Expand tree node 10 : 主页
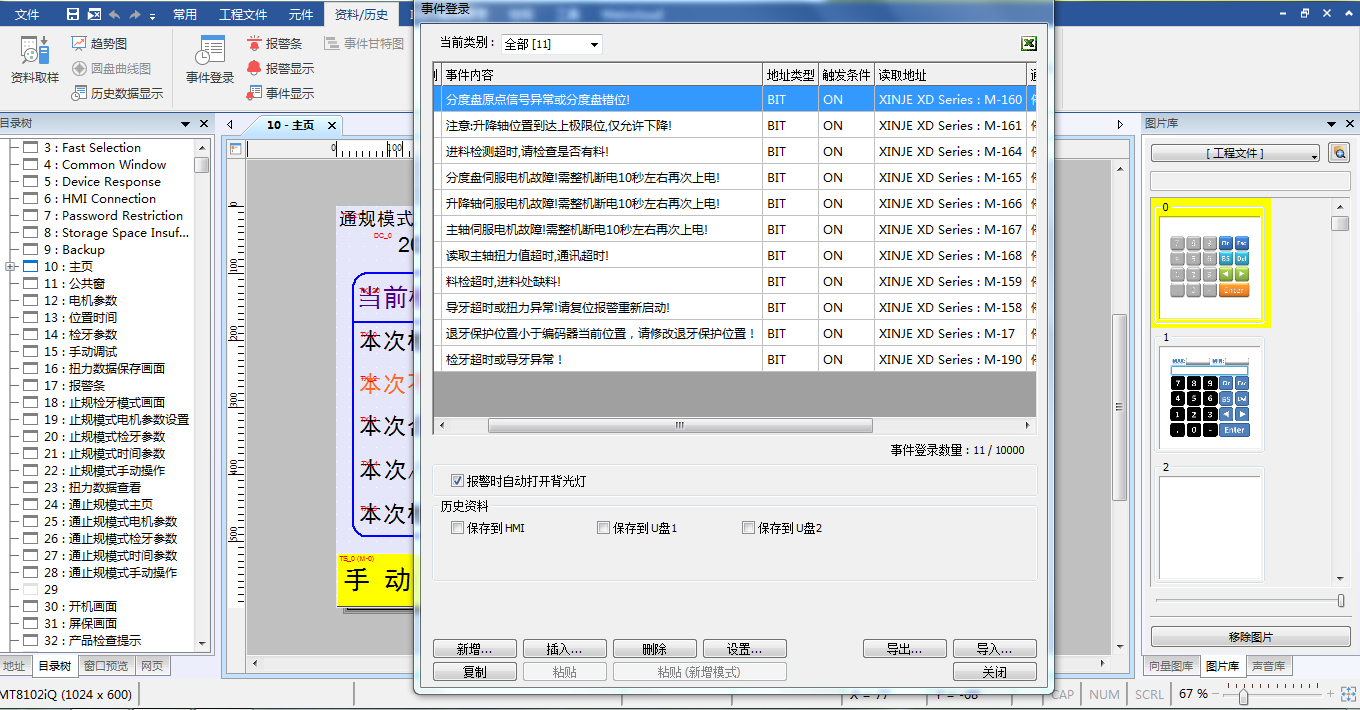 click(x=10, y=267)
